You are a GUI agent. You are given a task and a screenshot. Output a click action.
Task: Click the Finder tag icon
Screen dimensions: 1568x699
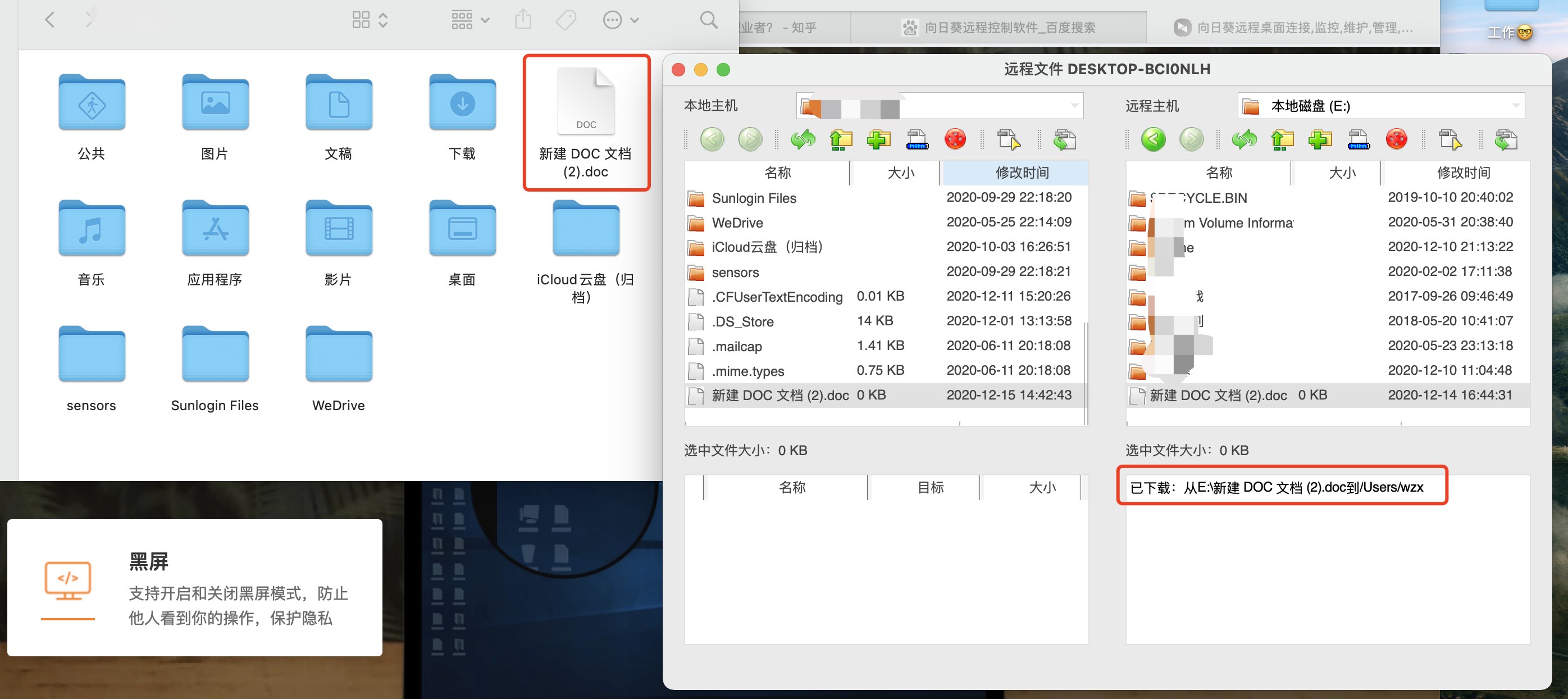pyautogui.click(x=566, y=20)
